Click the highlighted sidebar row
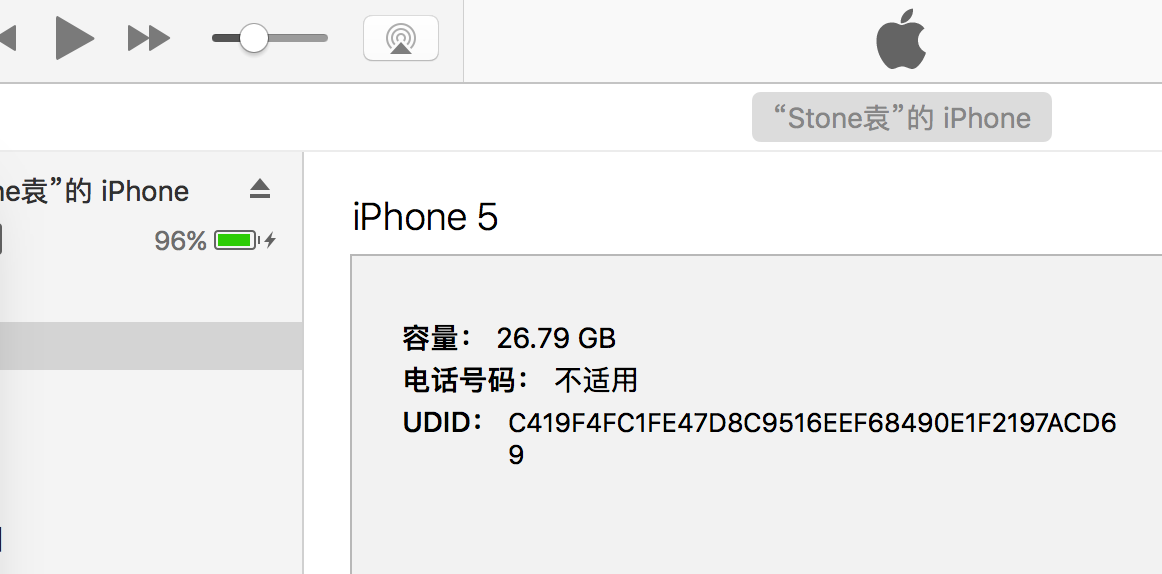Screen dimensions: 1162x574 [x=151, y=346]
